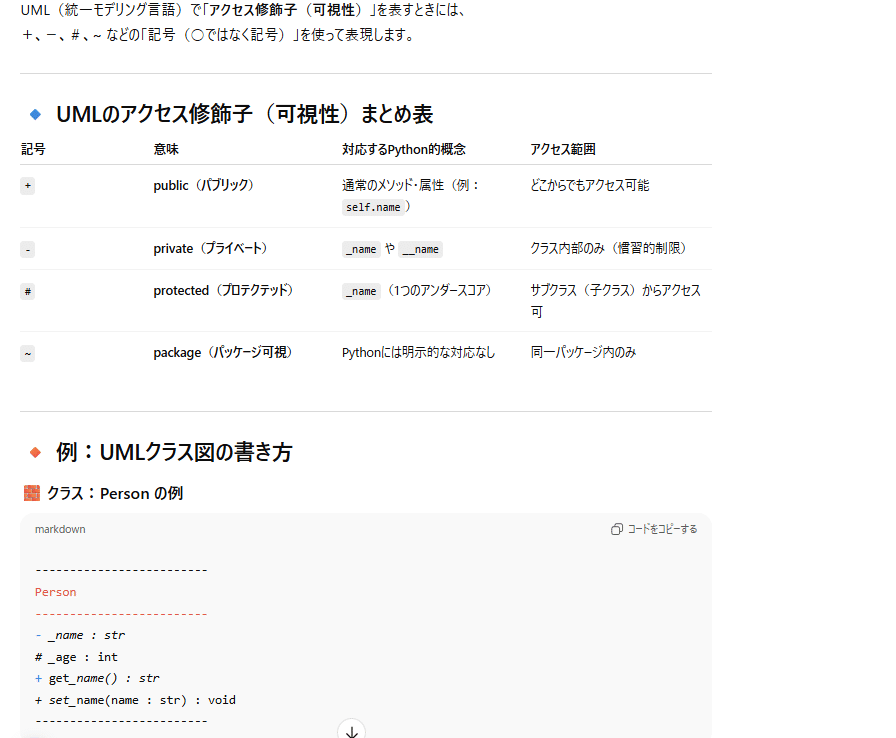Click the red diamond icon before UMLクラス図の書き方
Screen dimensions: 896x738
pos(38,452)
